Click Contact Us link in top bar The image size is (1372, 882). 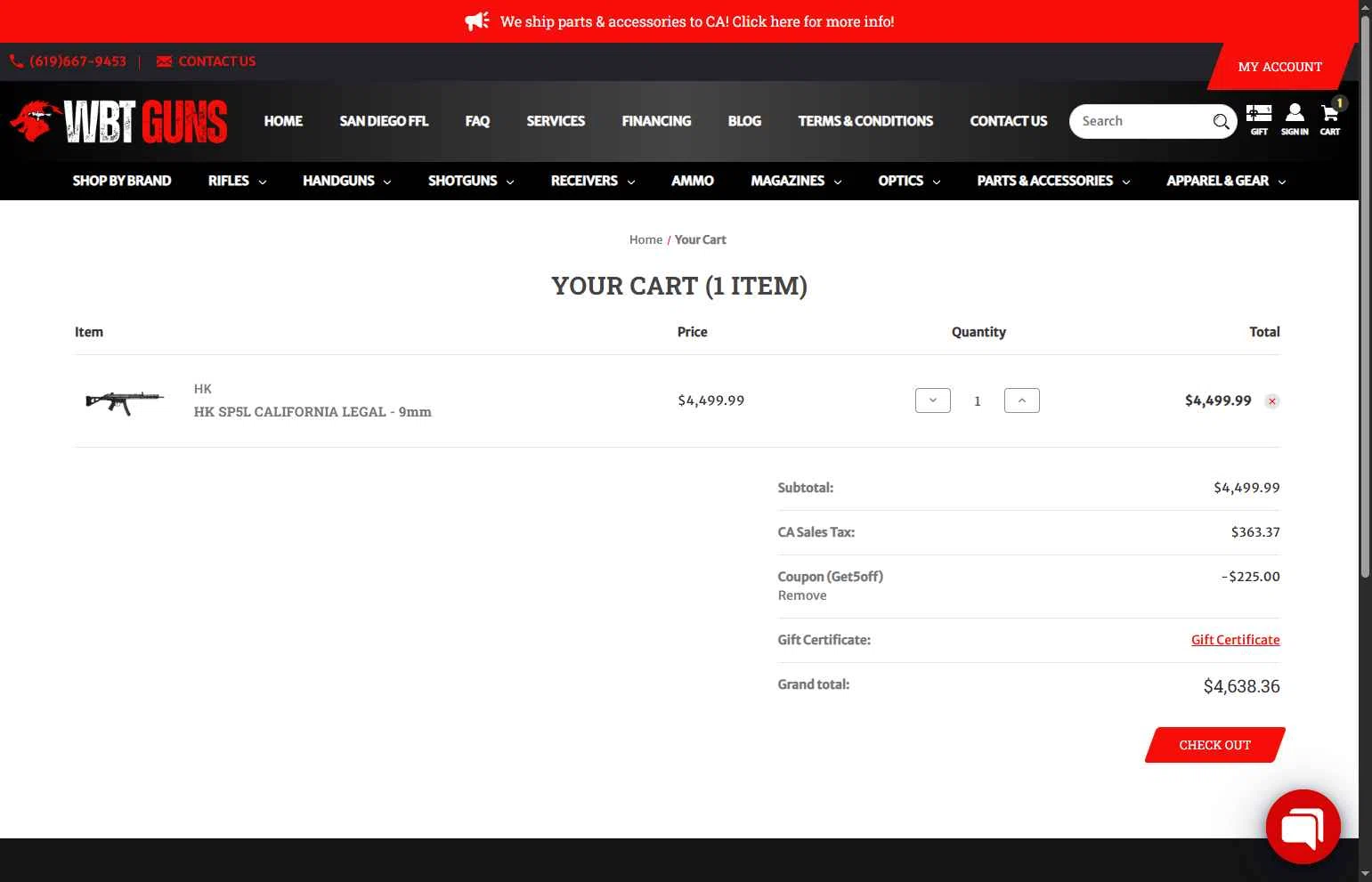(217, 61)
